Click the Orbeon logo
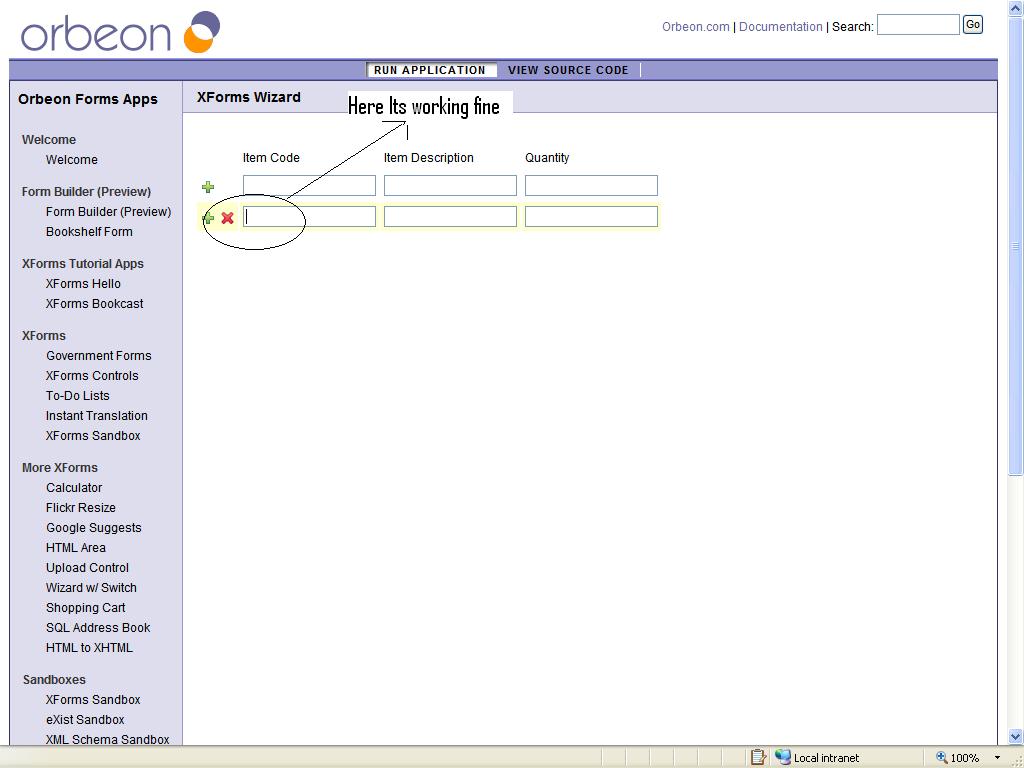 120,32
